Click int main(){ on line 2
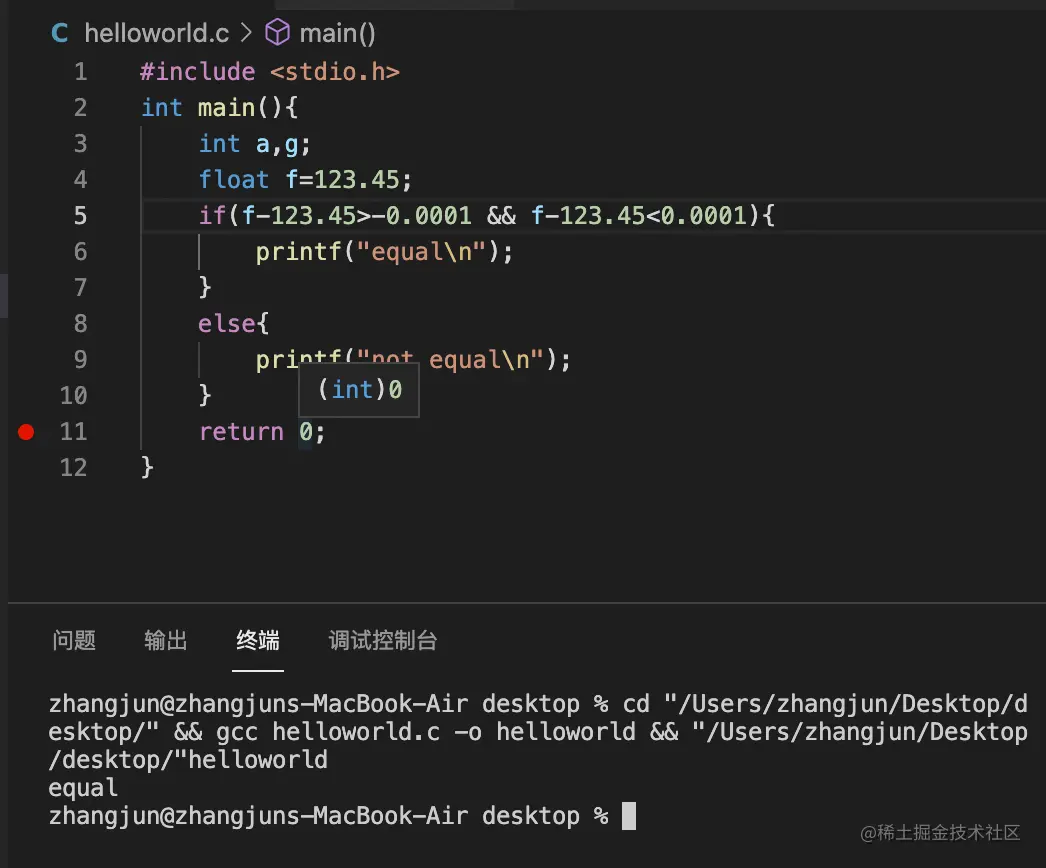The height and width of the screenshot is (868, 1046). pos(219,107)
